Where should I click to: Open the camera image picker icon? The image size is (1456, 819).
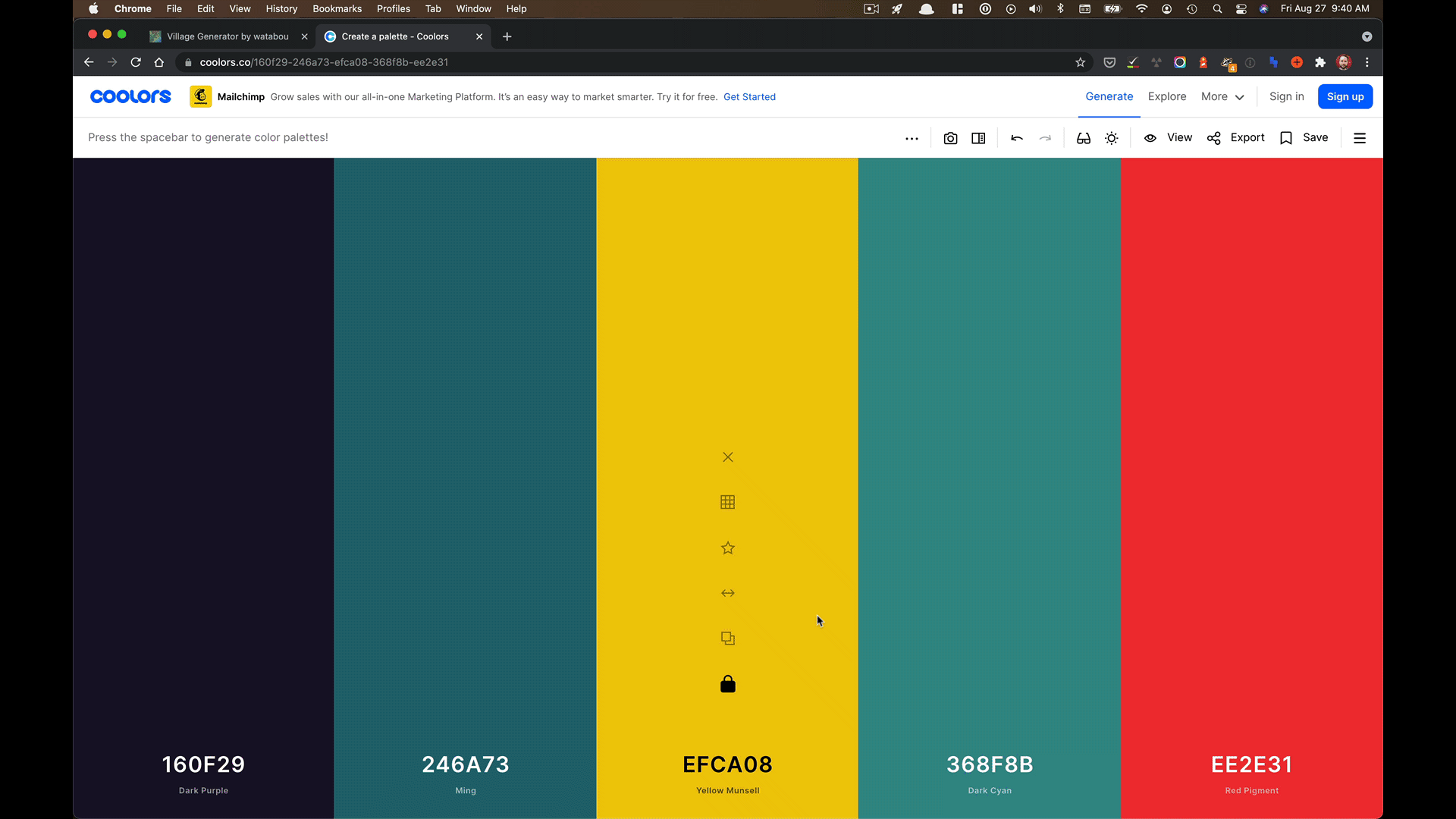[950, 138]
